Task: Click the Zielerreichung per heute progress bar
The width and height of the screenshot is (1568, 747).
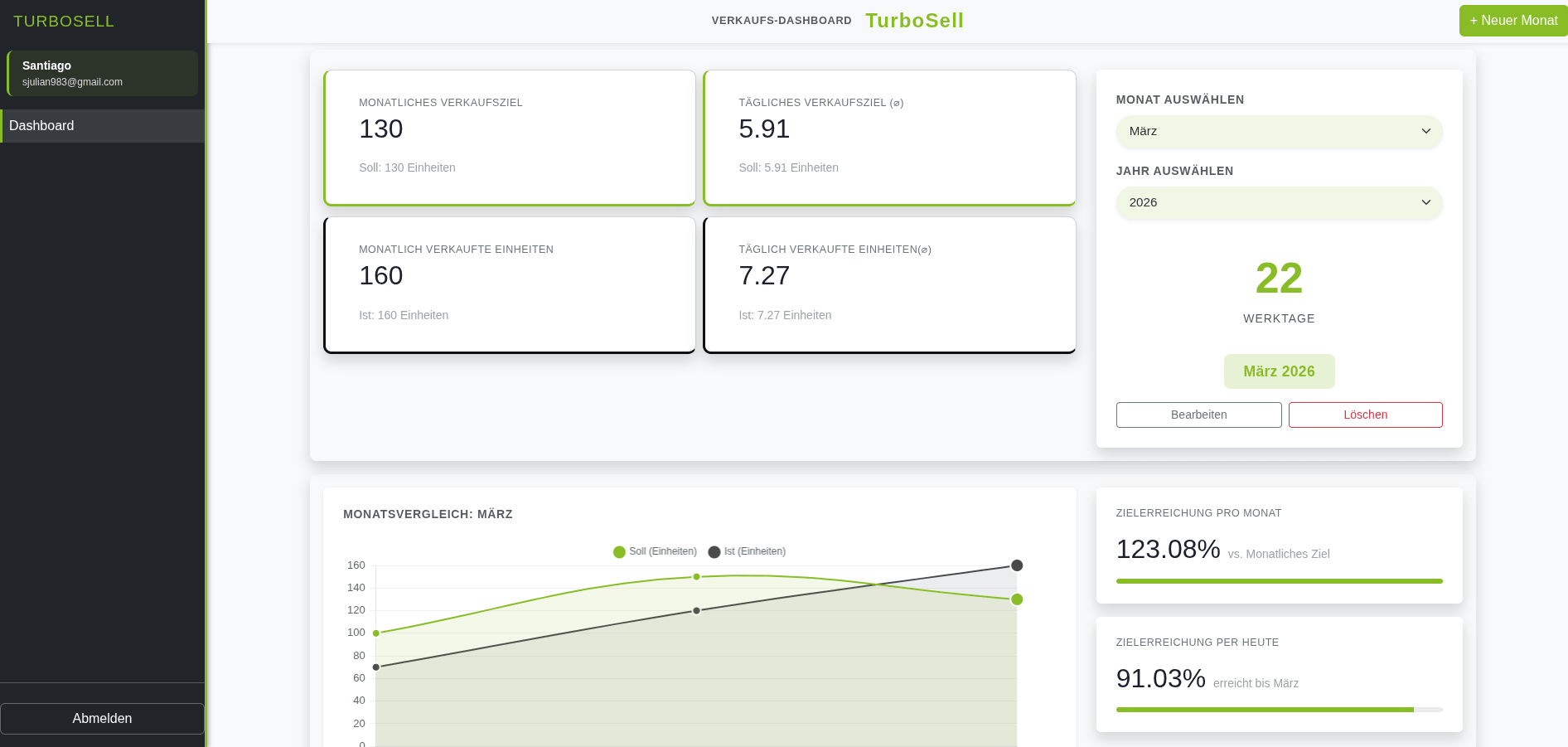Action: tap(1279, 710)
